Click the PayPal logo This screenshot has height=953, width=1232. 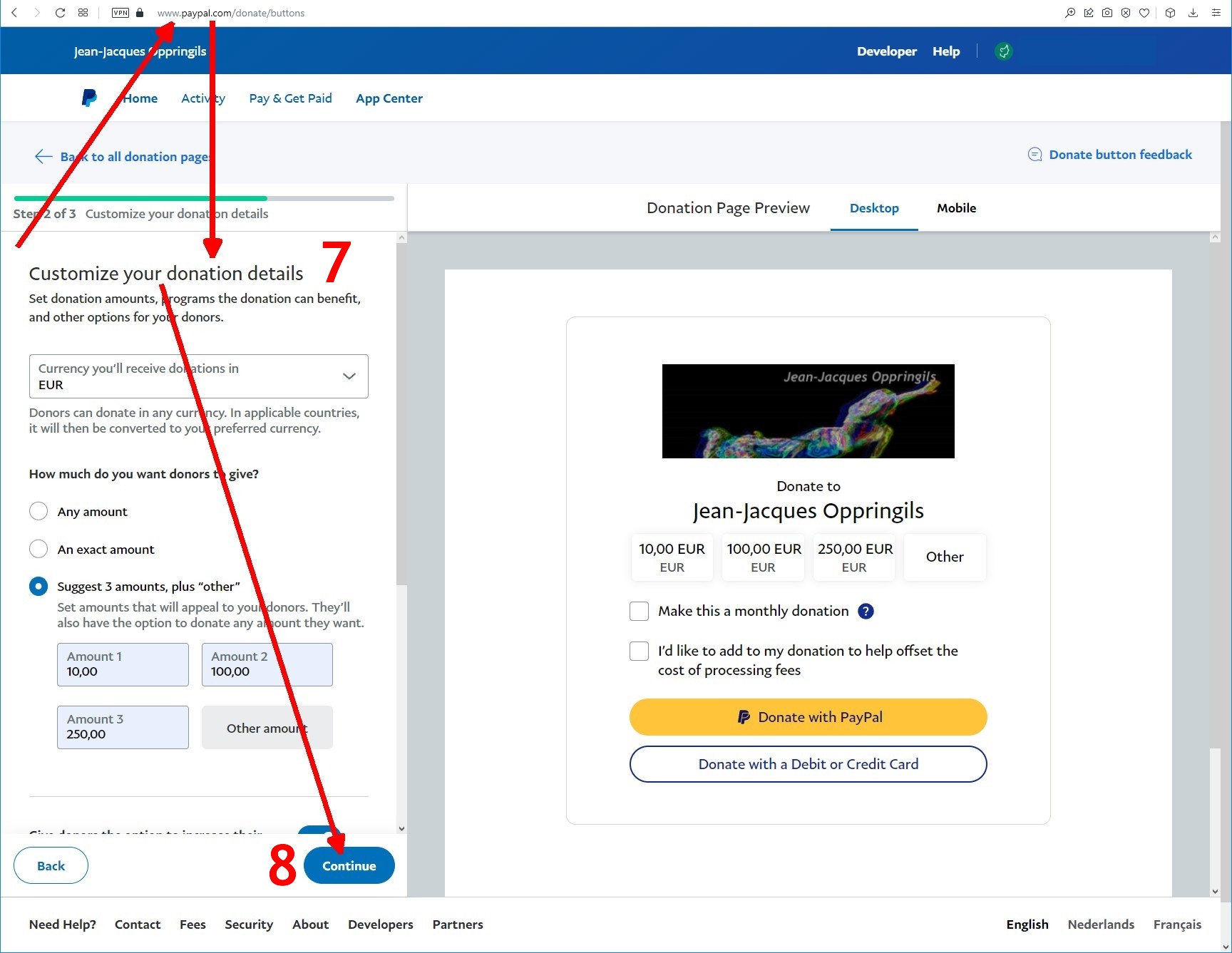click(89, 98)
